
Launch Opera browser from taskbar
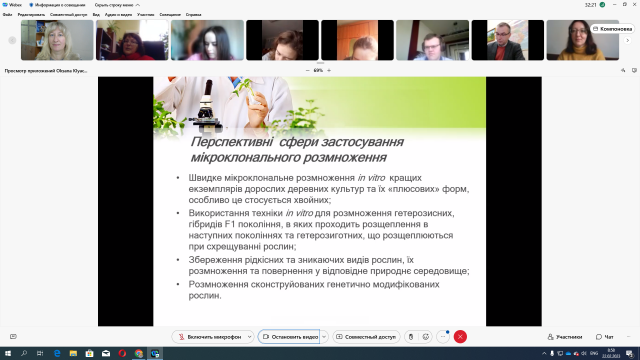(x=122, y=353)
